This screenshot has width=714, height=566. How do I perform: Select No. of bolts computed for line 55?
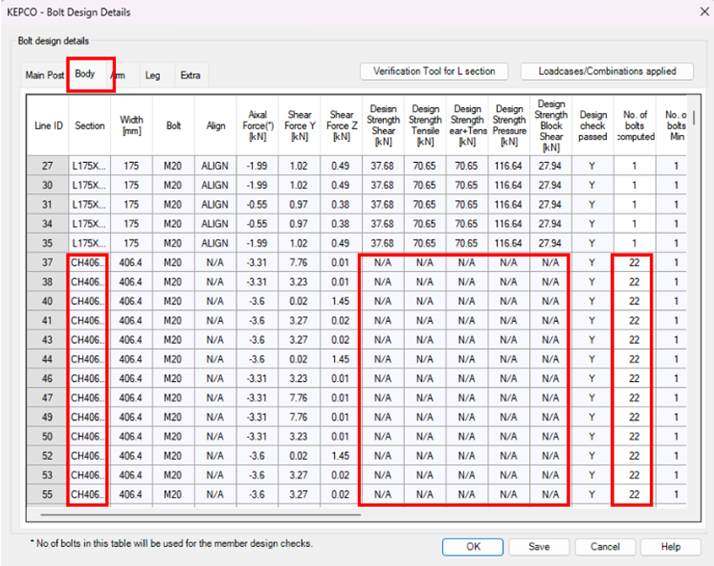(x=634, y=494)
